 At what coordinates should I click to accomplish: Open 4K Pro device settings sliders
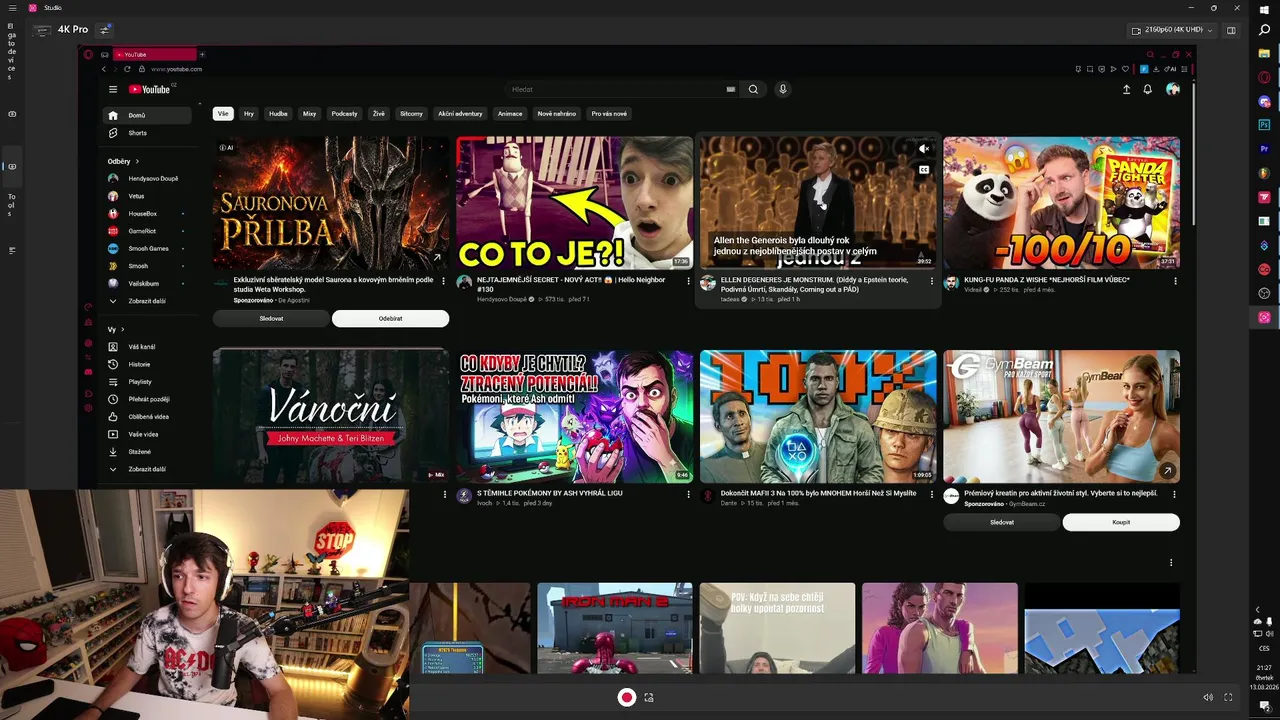(105, 30)
